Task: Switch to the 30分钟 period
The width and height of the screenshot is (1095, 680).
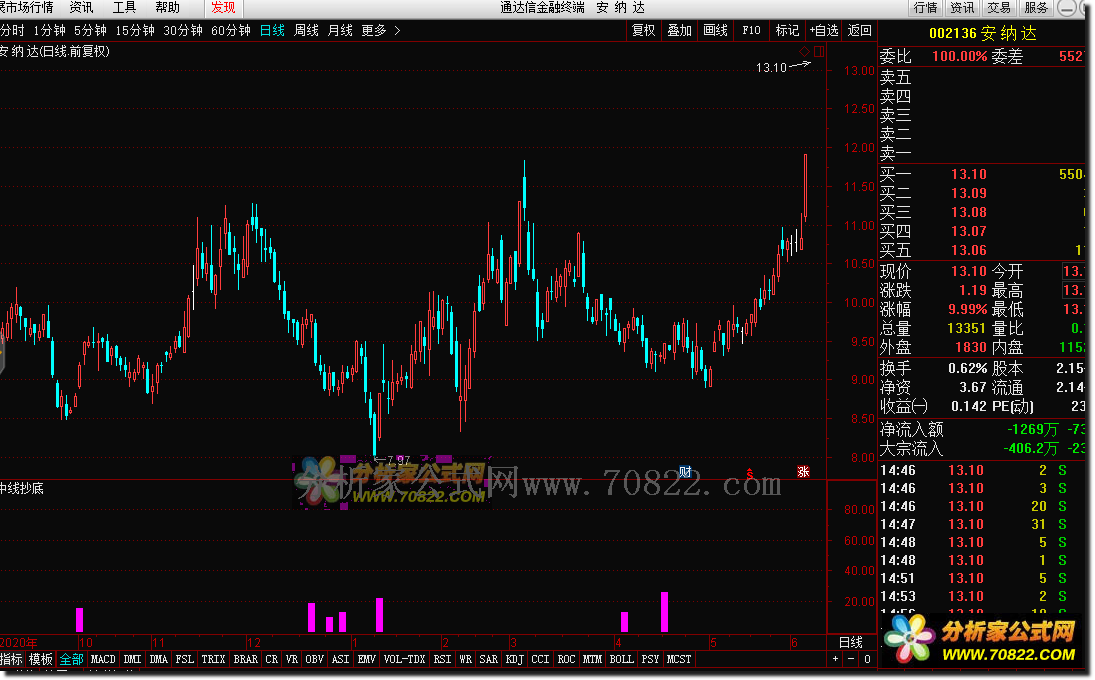Action: click(183, 31)
